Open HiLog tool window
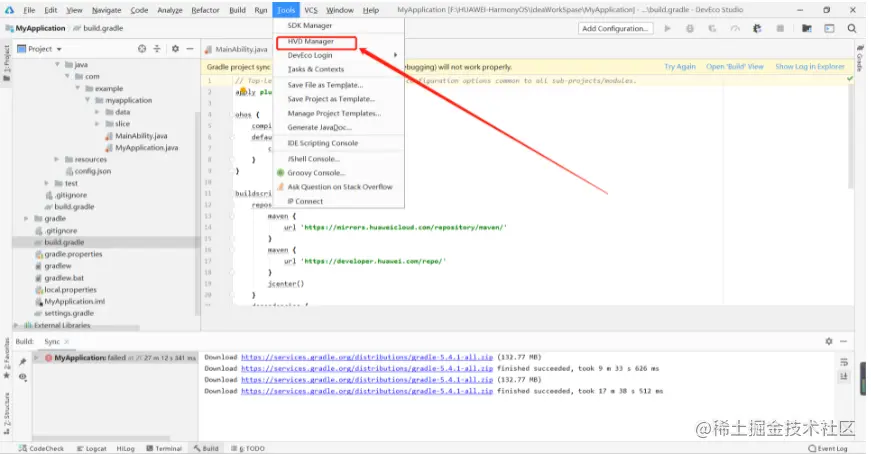871x454 pixels. [126, 448]
